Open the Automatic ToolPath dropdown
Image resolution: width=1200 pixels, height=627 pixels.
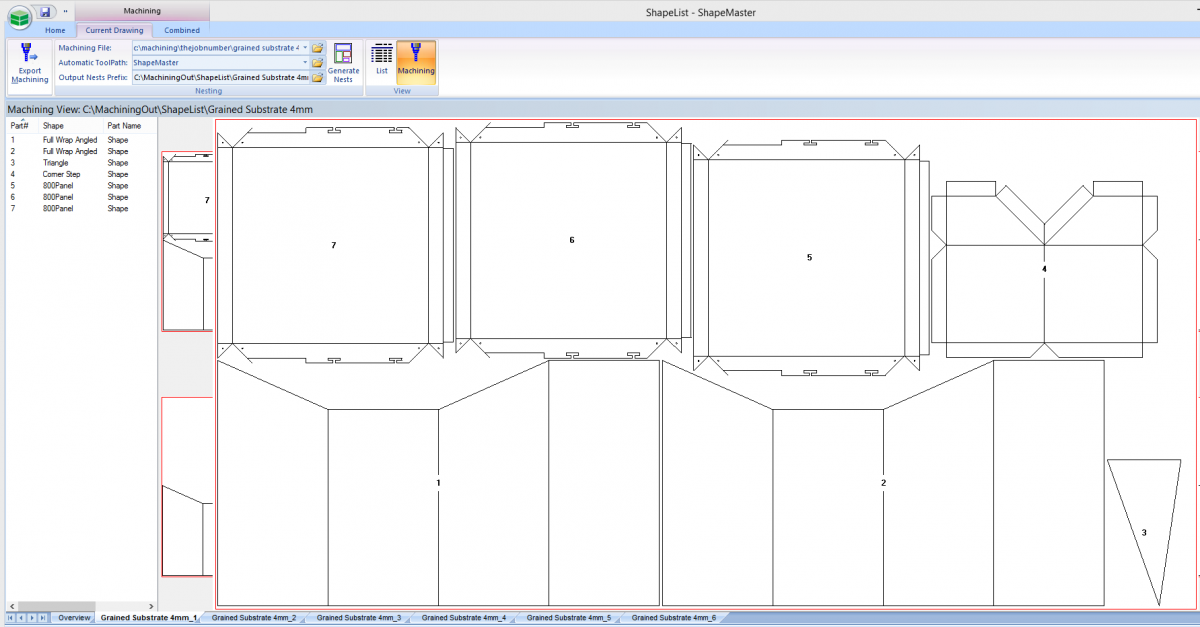(x=304, y=62)
